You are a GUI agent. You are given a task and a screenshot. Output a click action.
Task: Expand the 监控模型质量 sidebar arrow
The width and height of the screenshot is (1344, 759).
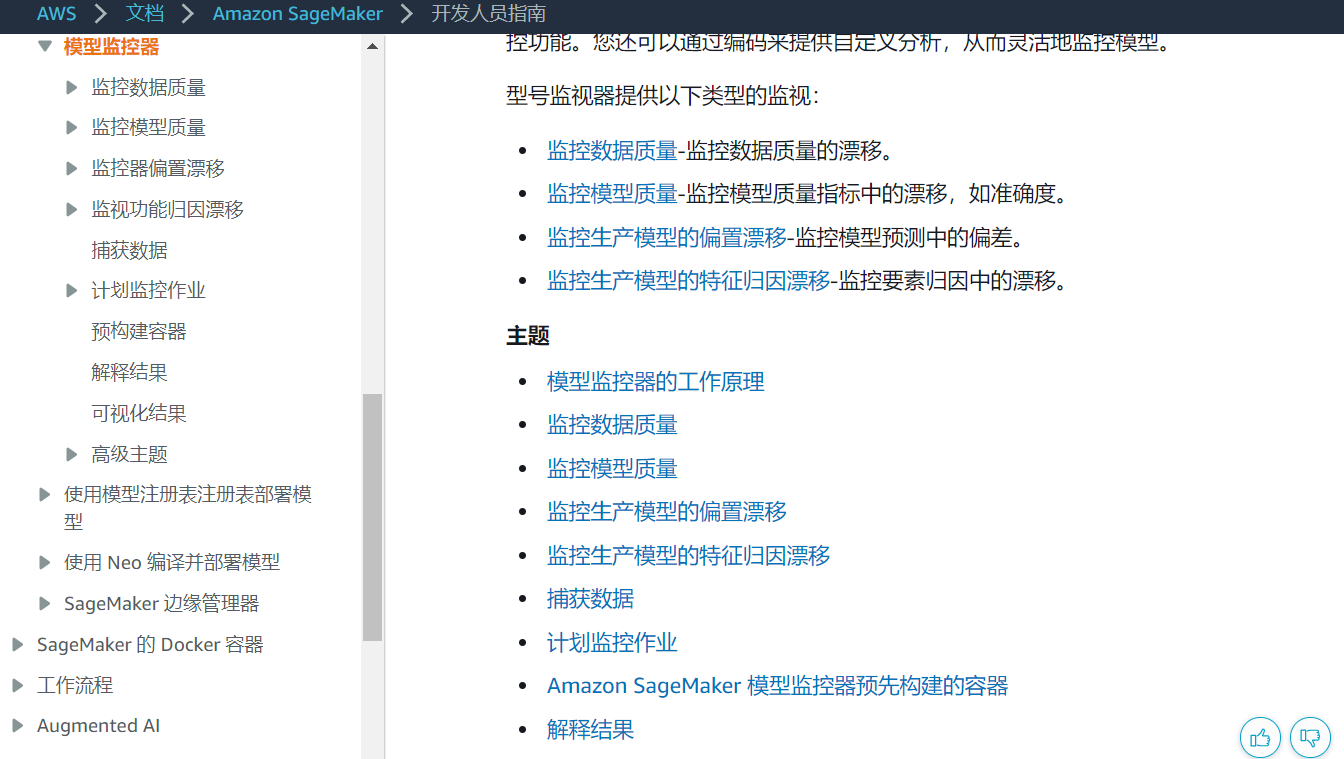pyautogui.click(x=71, y=127)
